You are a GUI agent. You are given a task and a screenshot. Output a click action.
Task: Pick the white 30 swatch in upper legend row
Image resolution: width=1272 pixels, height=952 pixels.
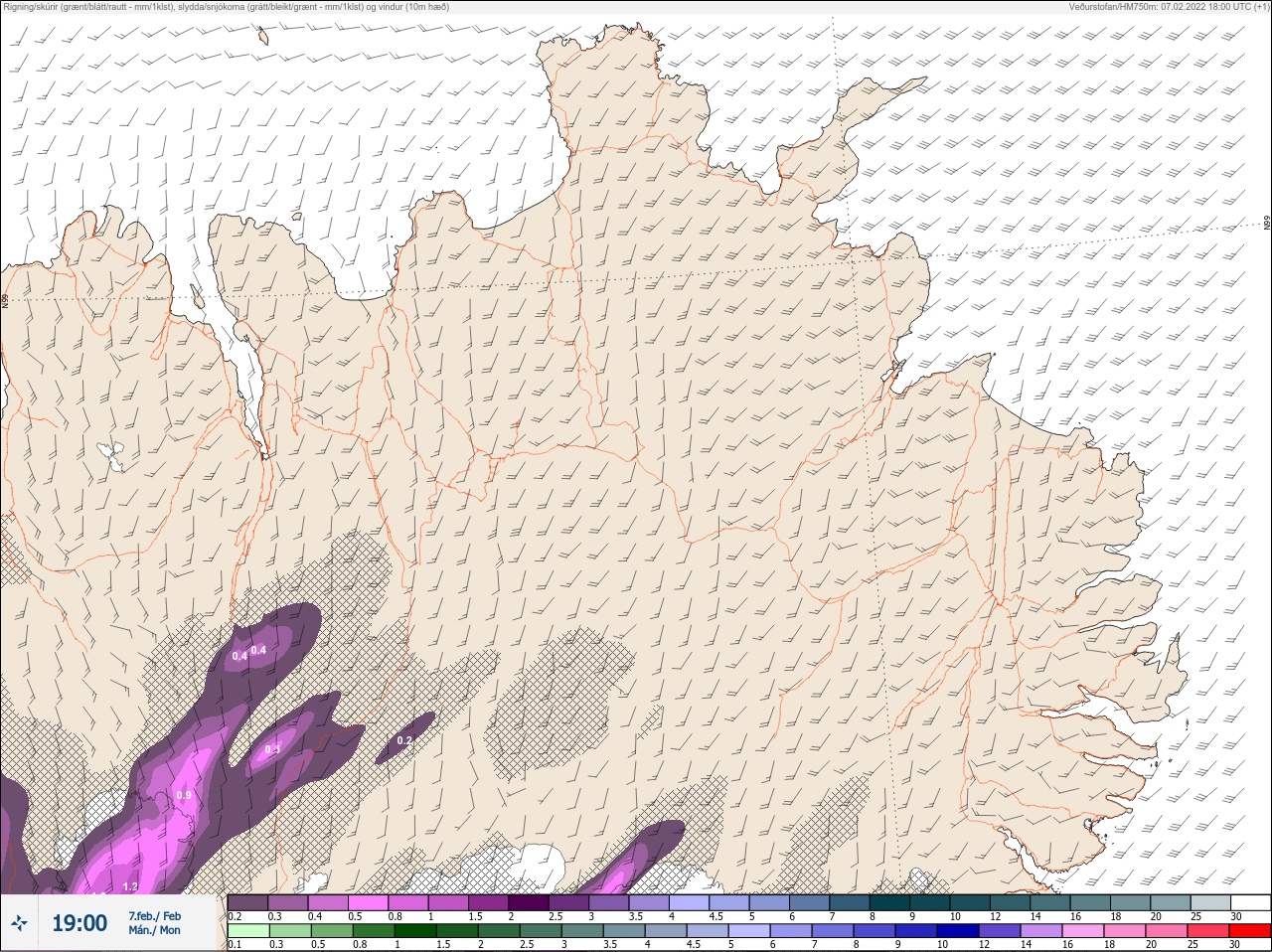tap(1250, 902)
